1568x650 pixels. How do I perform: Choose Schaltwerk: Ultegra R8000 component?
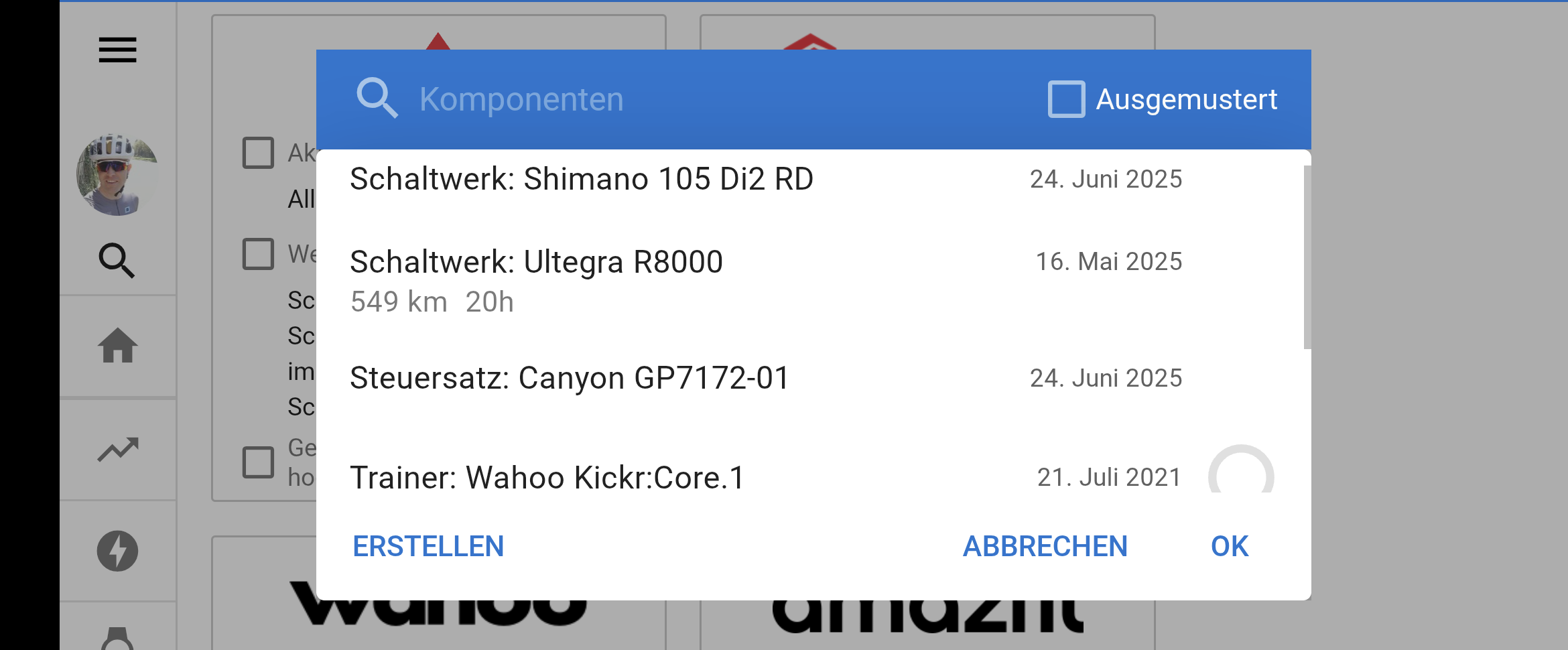536,263
